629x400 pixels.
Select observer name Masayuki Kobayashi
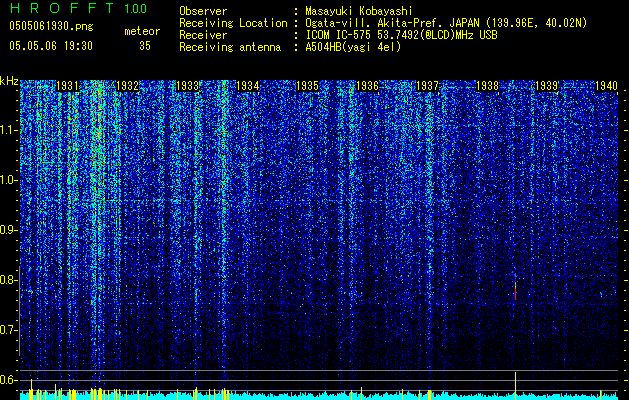click(359, 11)
